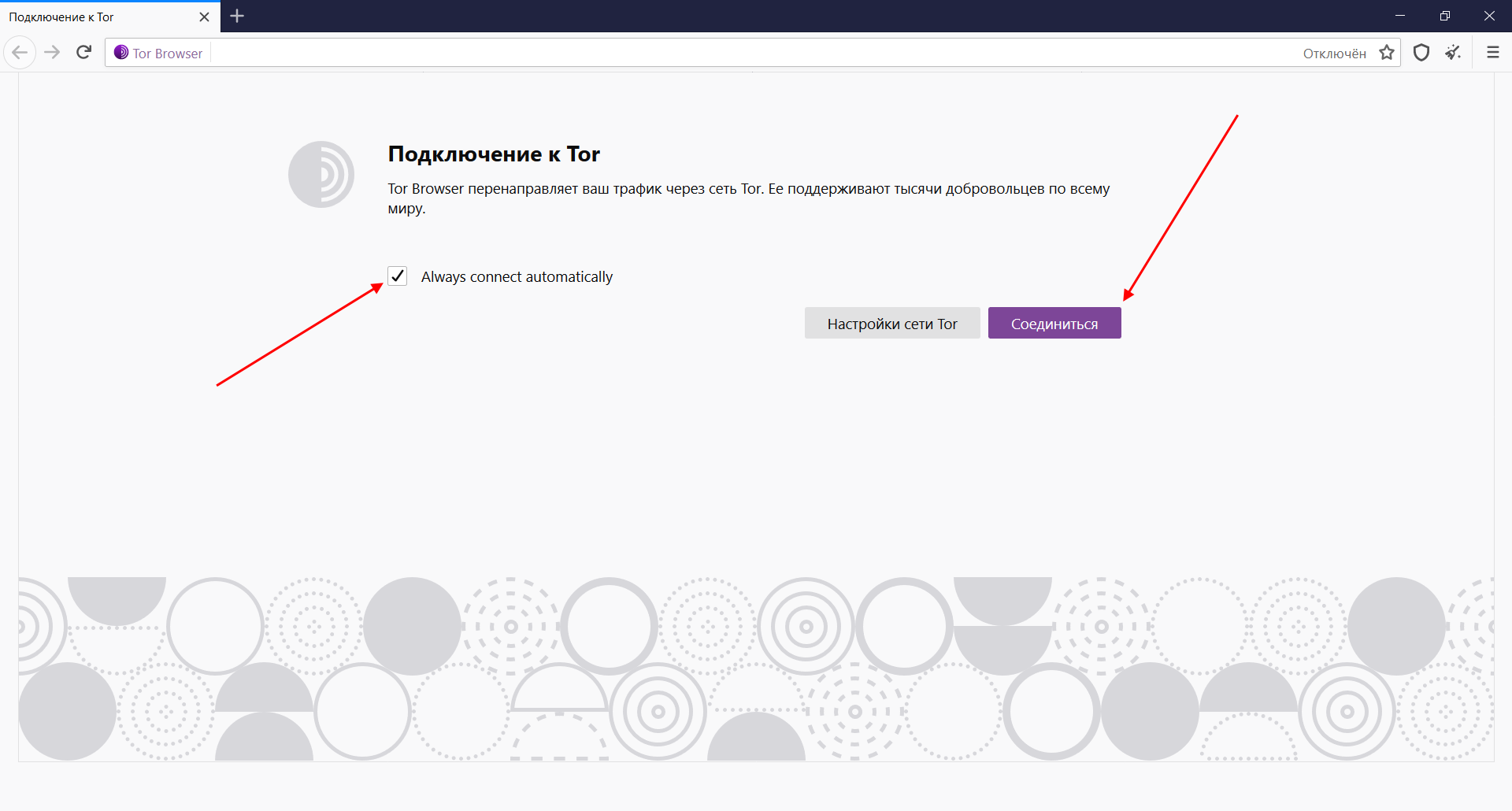1512x811 pixels.
Task: Click the large gray Tor logo
Action: (321, 174)
